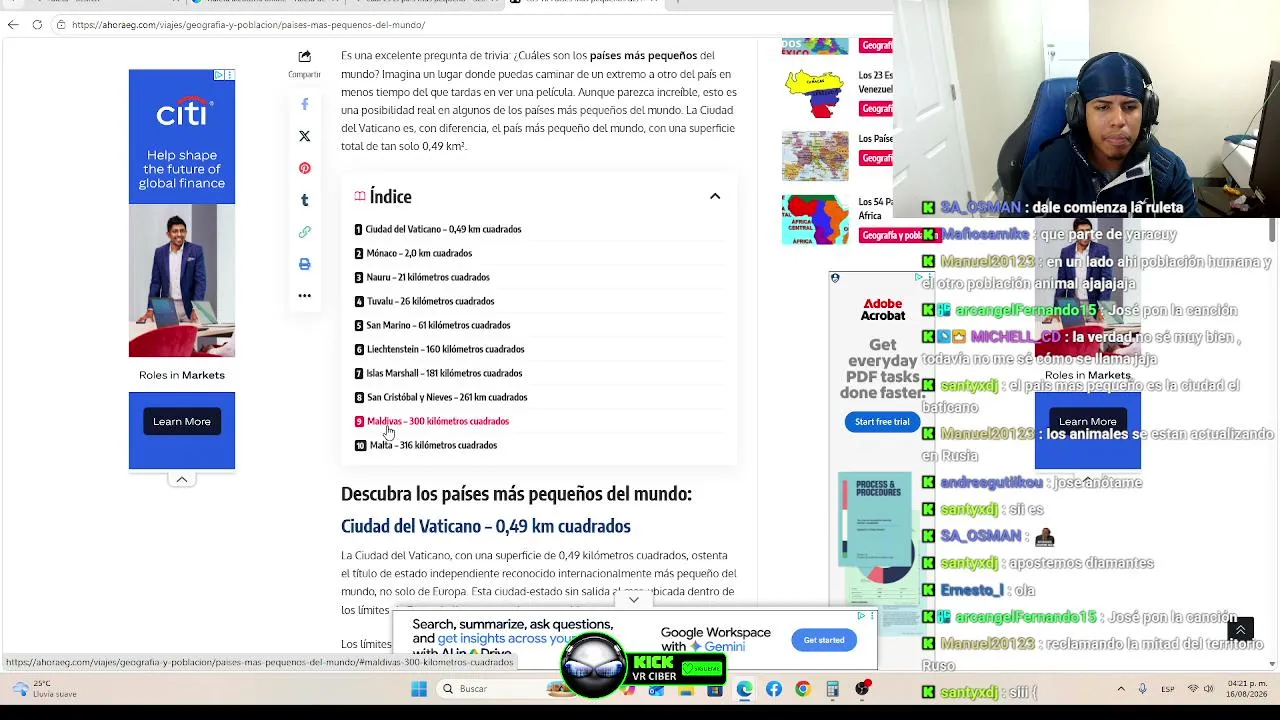The width and height of the screenshot is (1280, 720).
Task: Click Start free trial in Adobe Acrobat ad
Action: click(882, 421)
